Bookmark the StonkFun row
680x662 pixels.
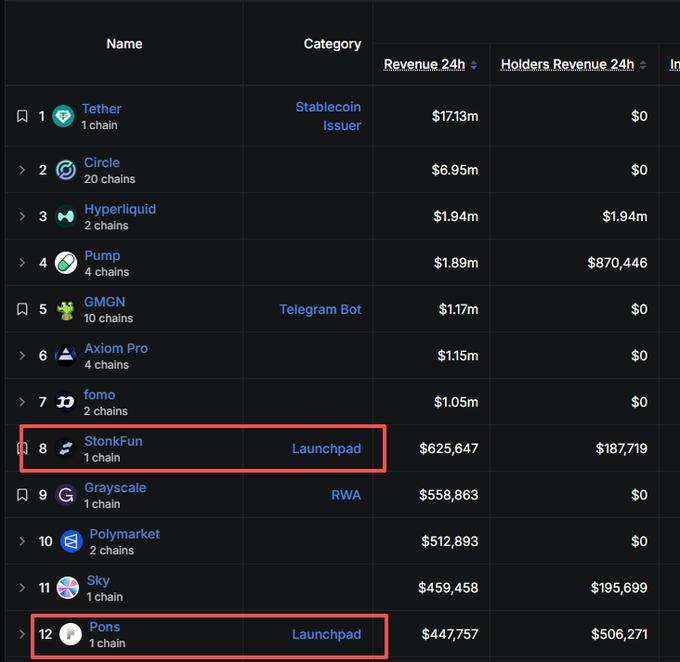pyautogui.click(x=22, y=449)
